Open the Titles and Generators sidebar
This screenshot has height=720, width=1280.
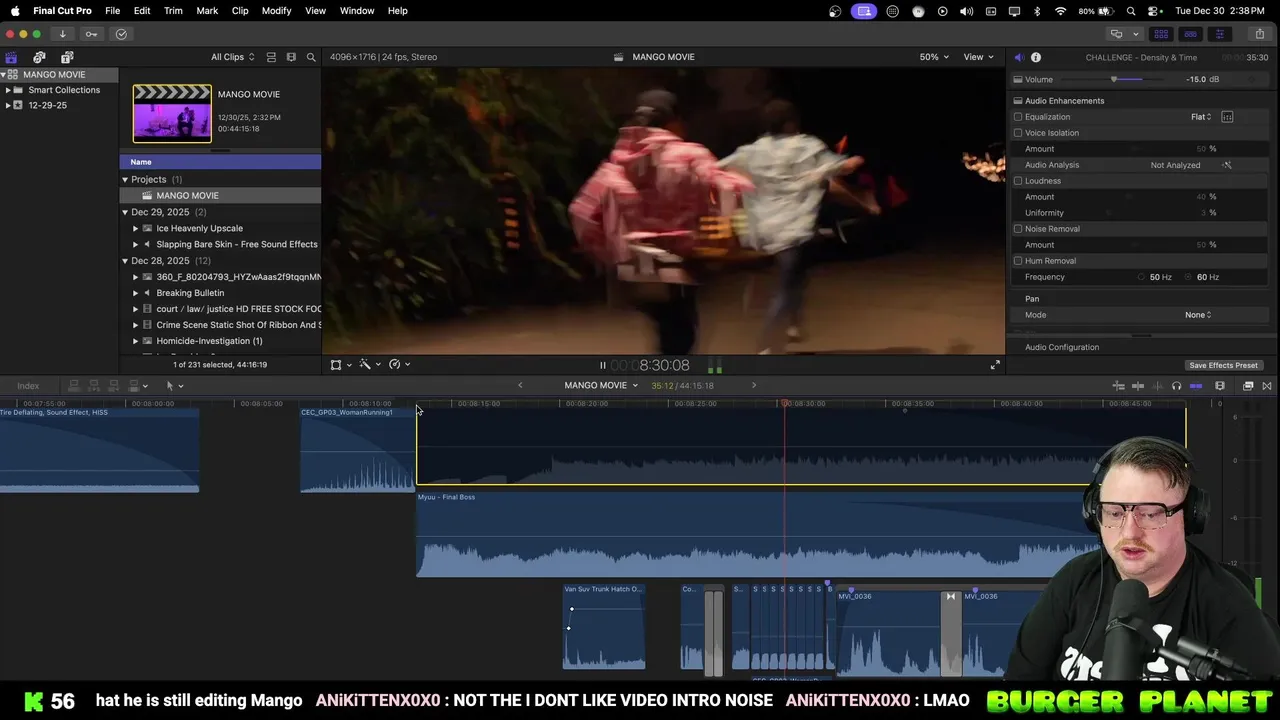pyautogui.click(x=67, y=57)
